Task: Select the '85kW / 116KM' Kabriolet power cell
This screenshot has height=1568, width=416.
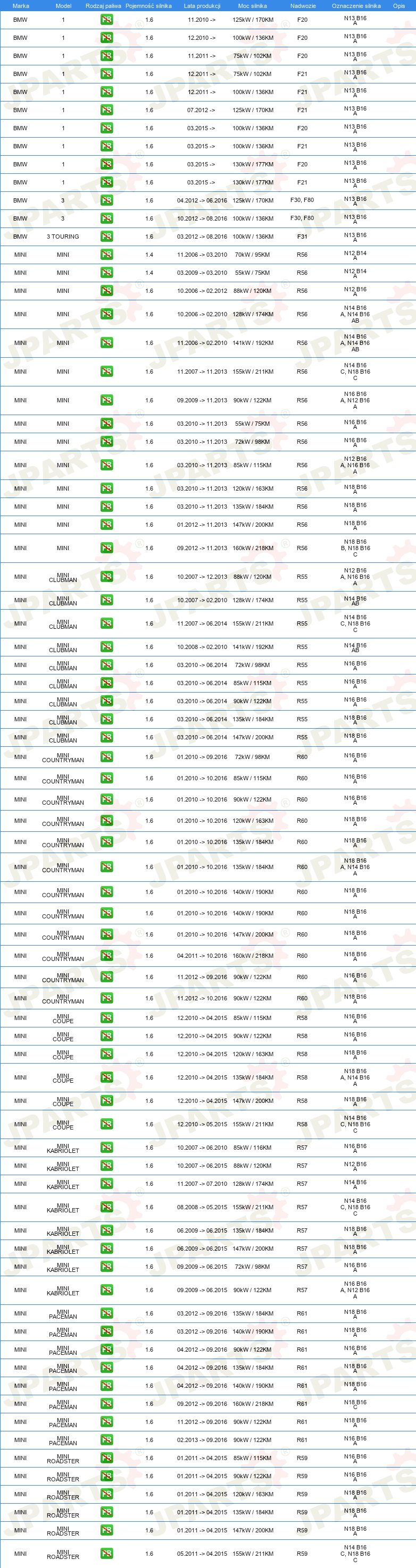Action: (252, 1148)
